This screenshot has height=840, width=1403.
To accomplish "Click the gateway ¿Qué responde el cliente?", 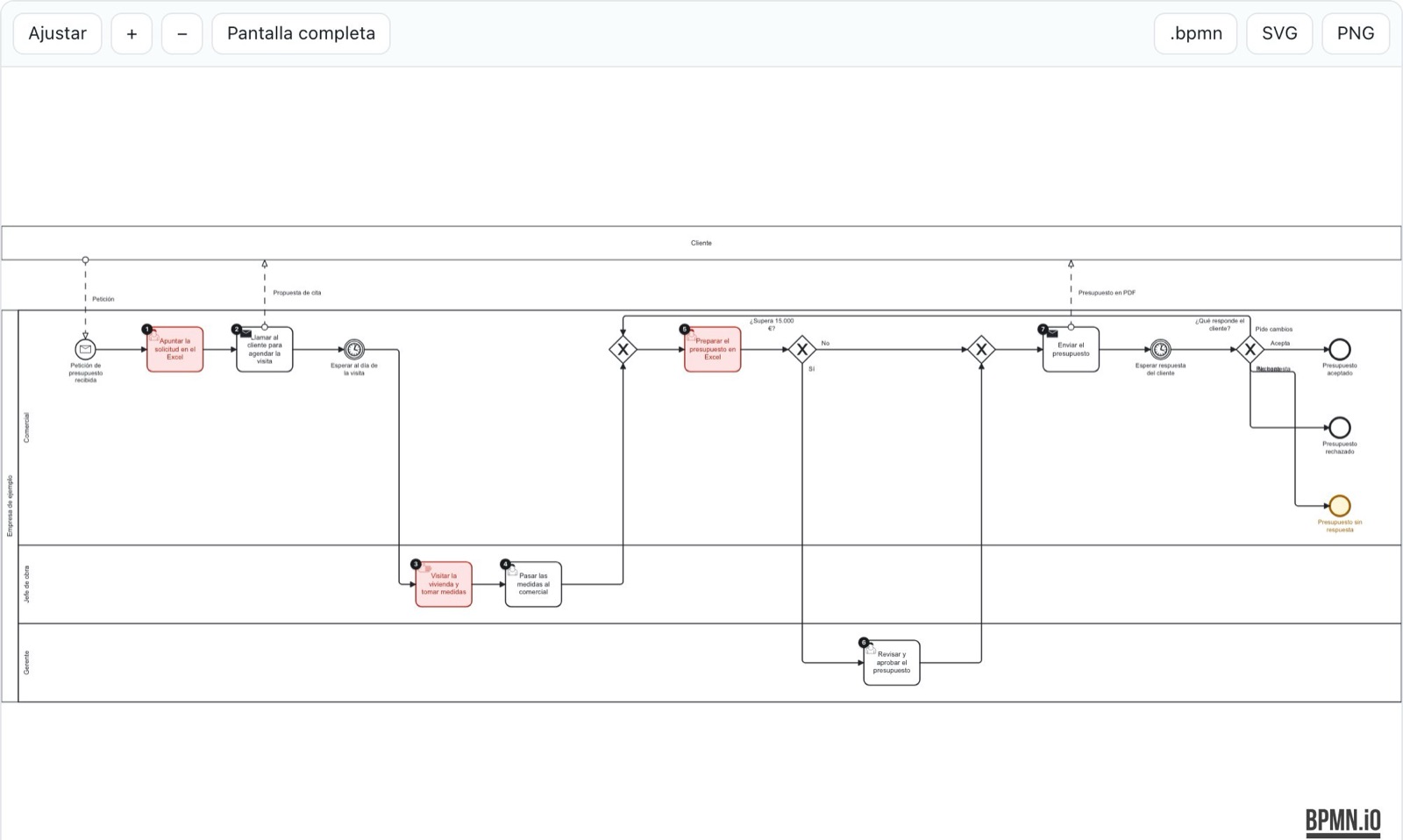I will (x=1250, y=350).
